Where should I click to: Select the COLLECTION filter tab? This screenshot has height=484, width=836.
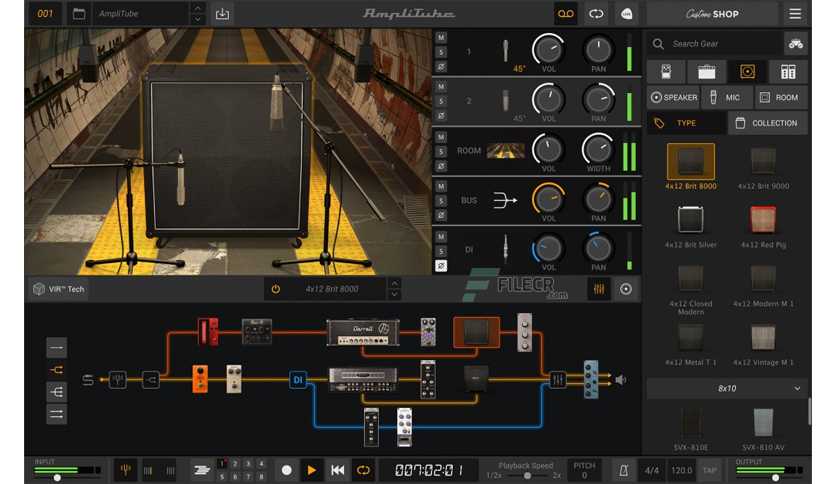tap(768, 123)
